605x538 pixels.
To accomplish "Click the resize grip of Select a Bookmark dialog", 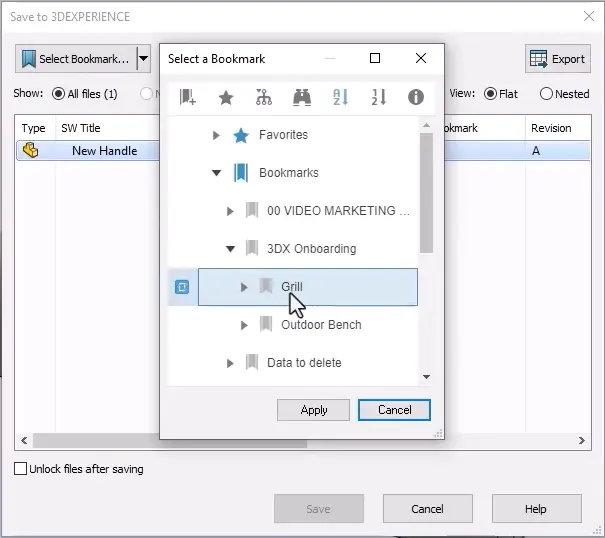I will [438, 433].
